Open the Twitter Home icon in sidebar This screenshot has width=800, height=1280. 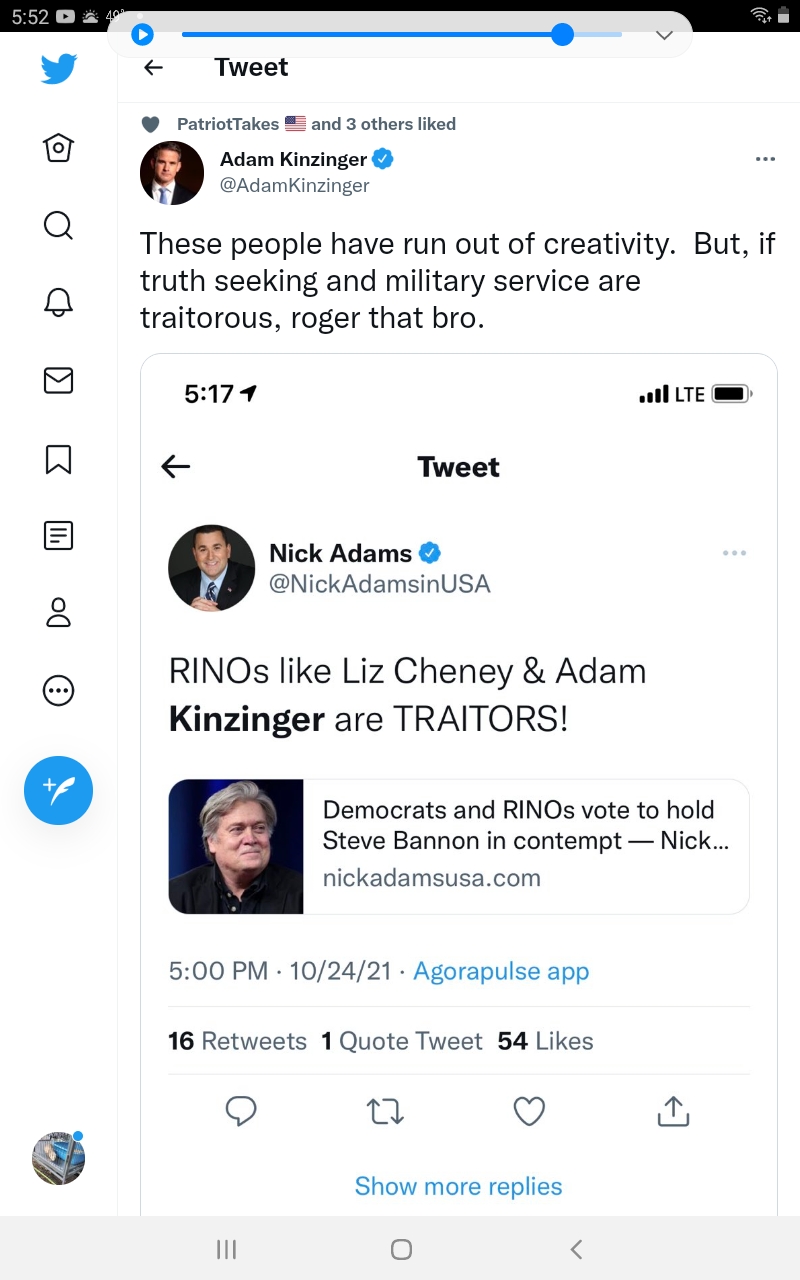pyautogui.click(x=58, y=148)
